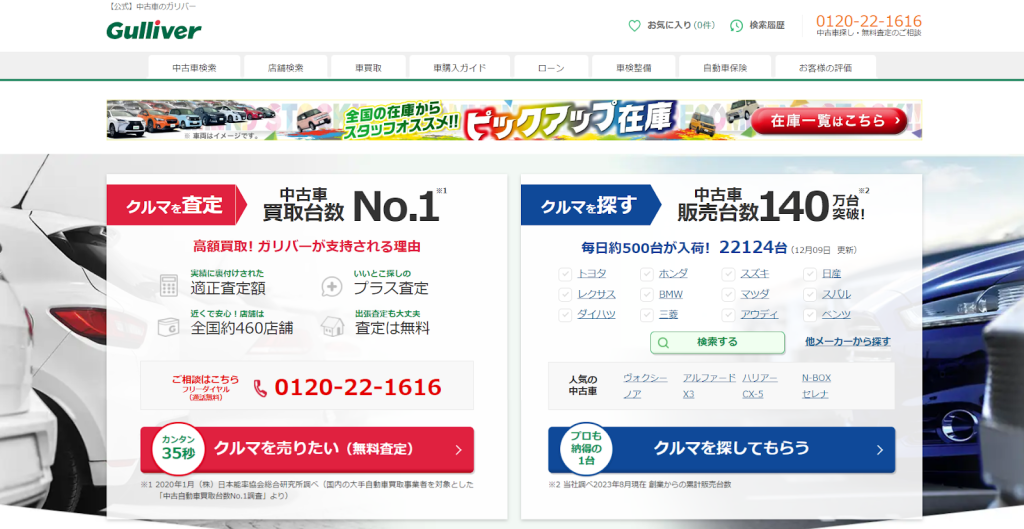Click the store icon beside 全国約460店舗
Image resolution: width=1024 pixels, height=529 pixels.
pyautogui.click(x=169, y=325)
